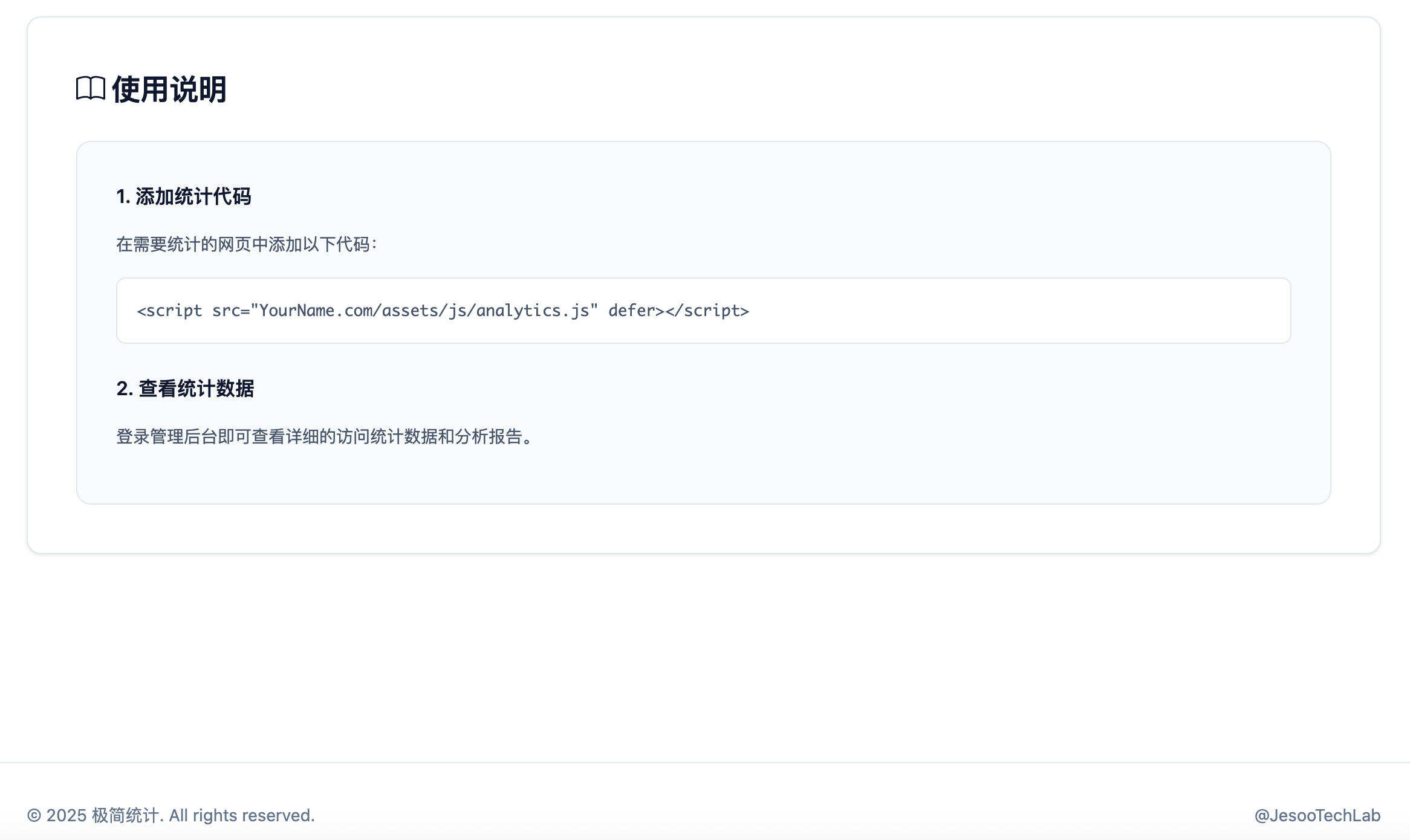The height and width of the screenshot is (840, 1410).
Task: Click the defer attribute in the script tag
Action: (x=632, y=310)
